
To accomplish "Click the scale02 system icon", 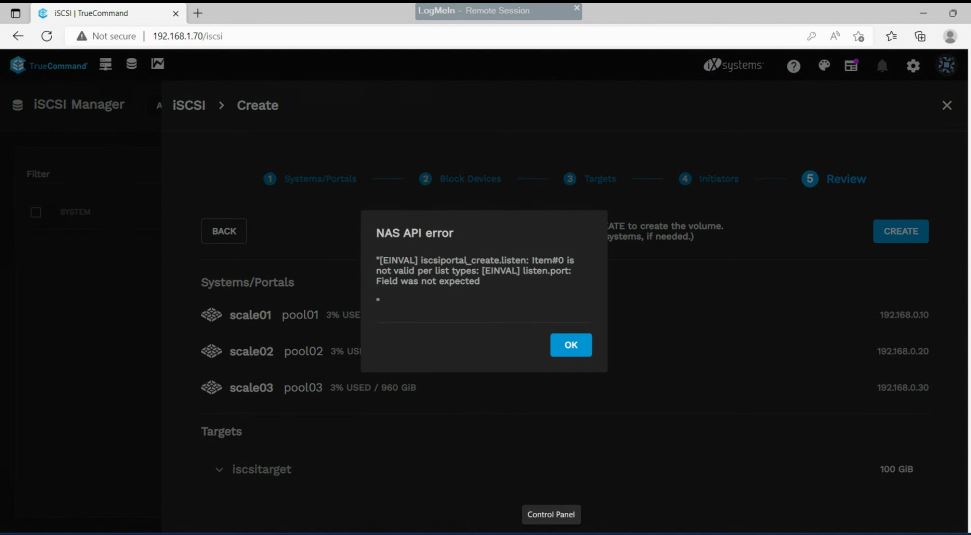I will pyautogui.click(x=211, y=351).
